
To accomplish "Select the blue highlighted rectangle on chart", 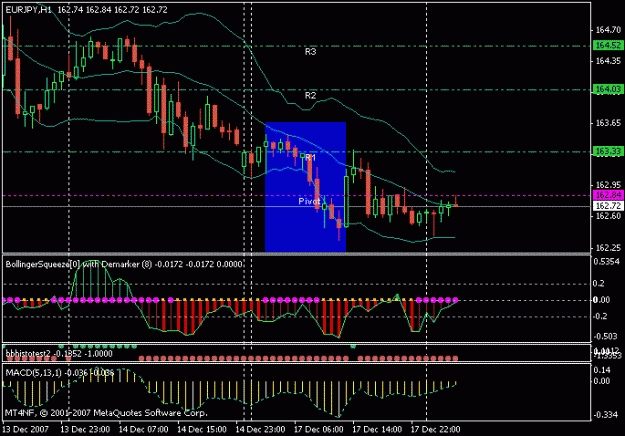I will point(305,187).
